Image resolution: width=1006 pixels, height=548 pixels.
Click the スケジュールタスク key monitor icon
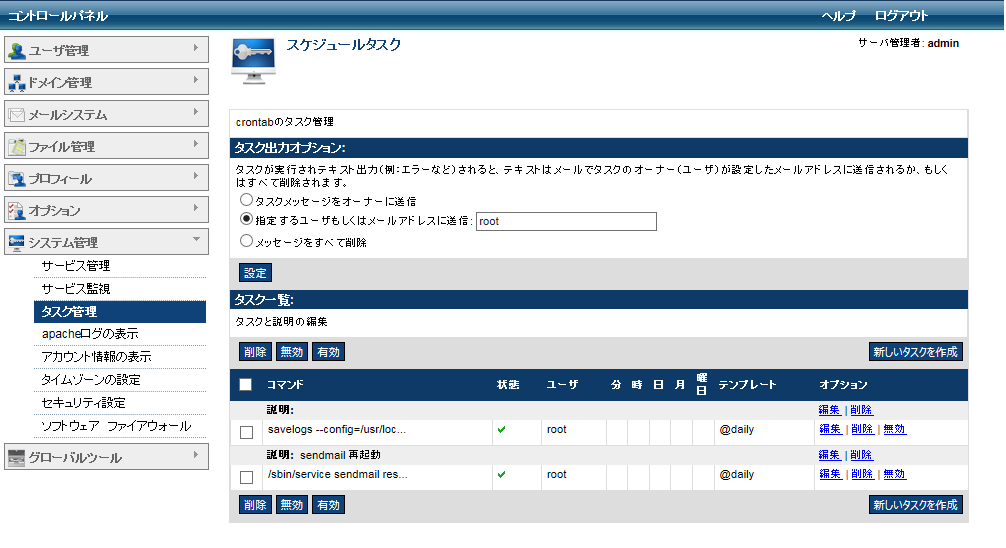(254, 61)
